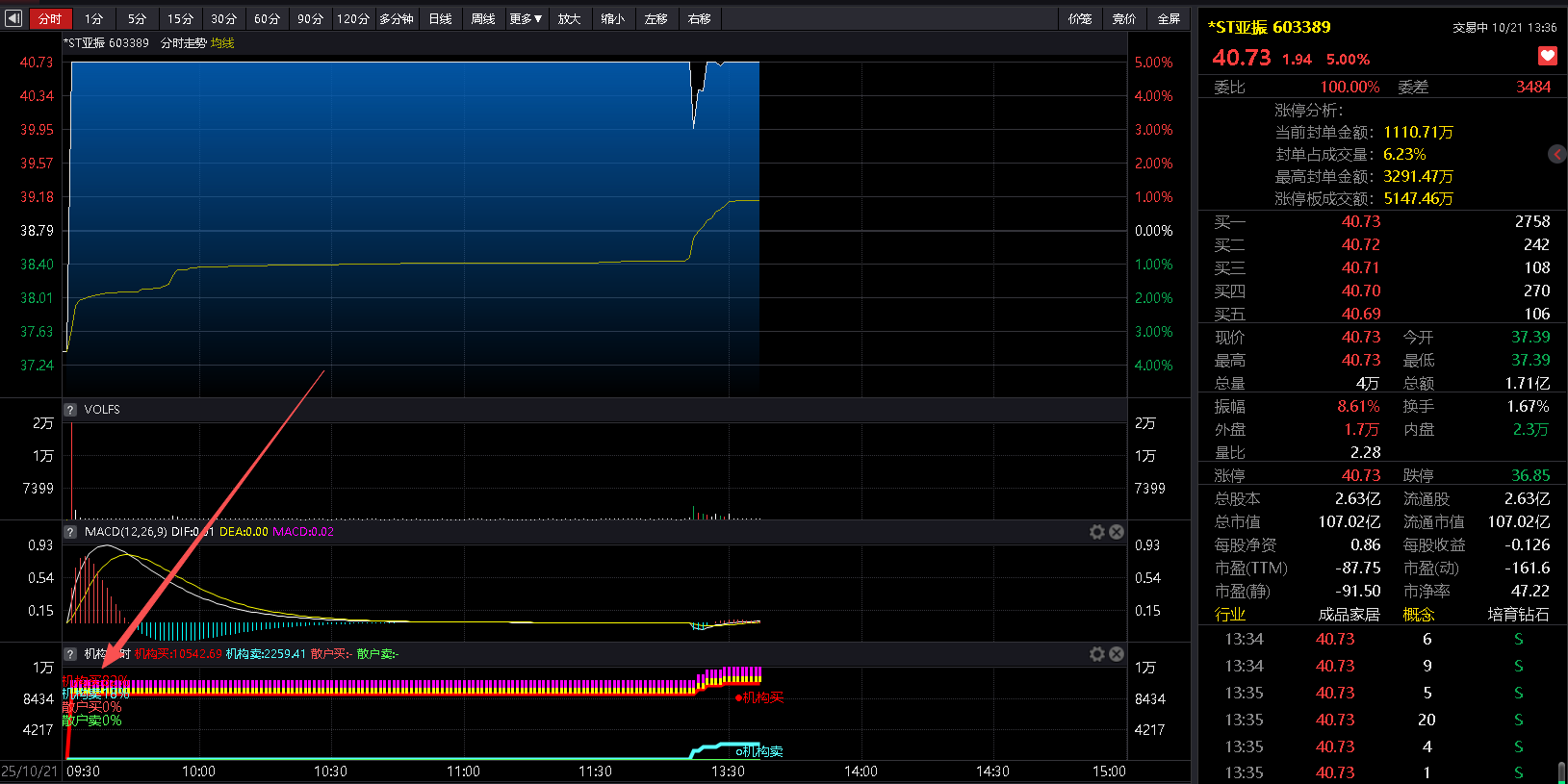Image resolution: width=1568 pixels, height=784 pixels.
Task: Select the 分时 intraday tab
Action: tap(49, 18)
